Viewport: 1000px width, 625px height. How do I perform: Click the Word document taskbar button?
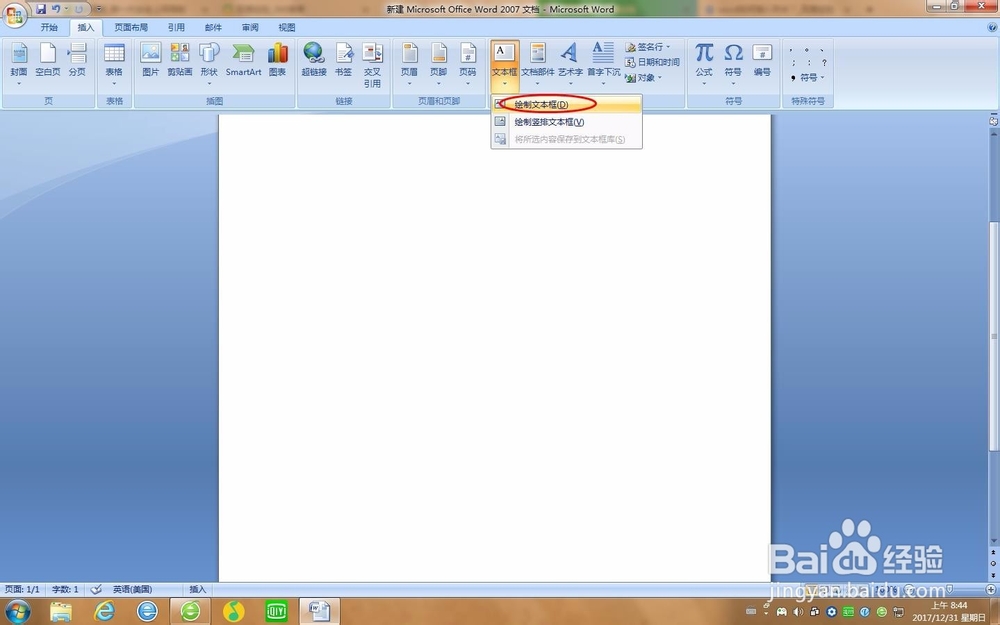tap(320, 612)
